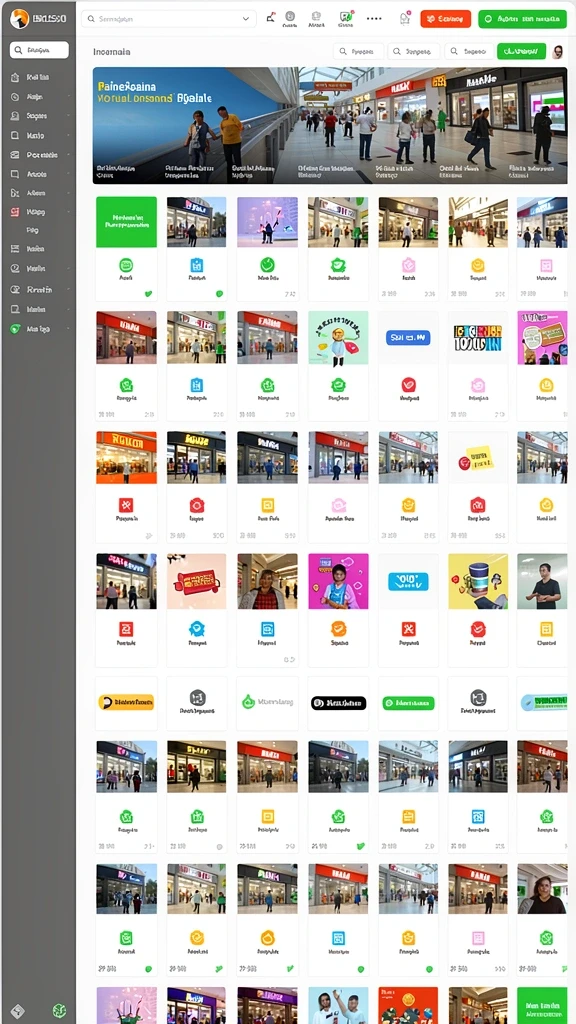The image size is (576, 1024).
Task: Select the last sidebar item with green shield
Action: tap(39, 329)
